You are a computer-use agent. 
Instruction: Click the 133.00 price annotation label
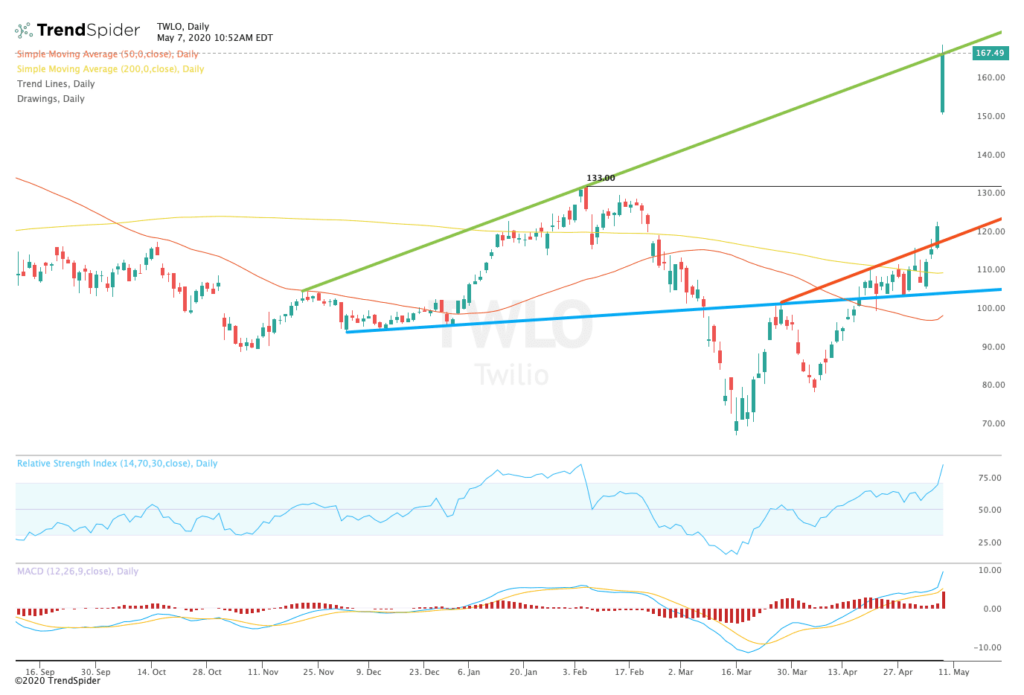tap(600, 178)
